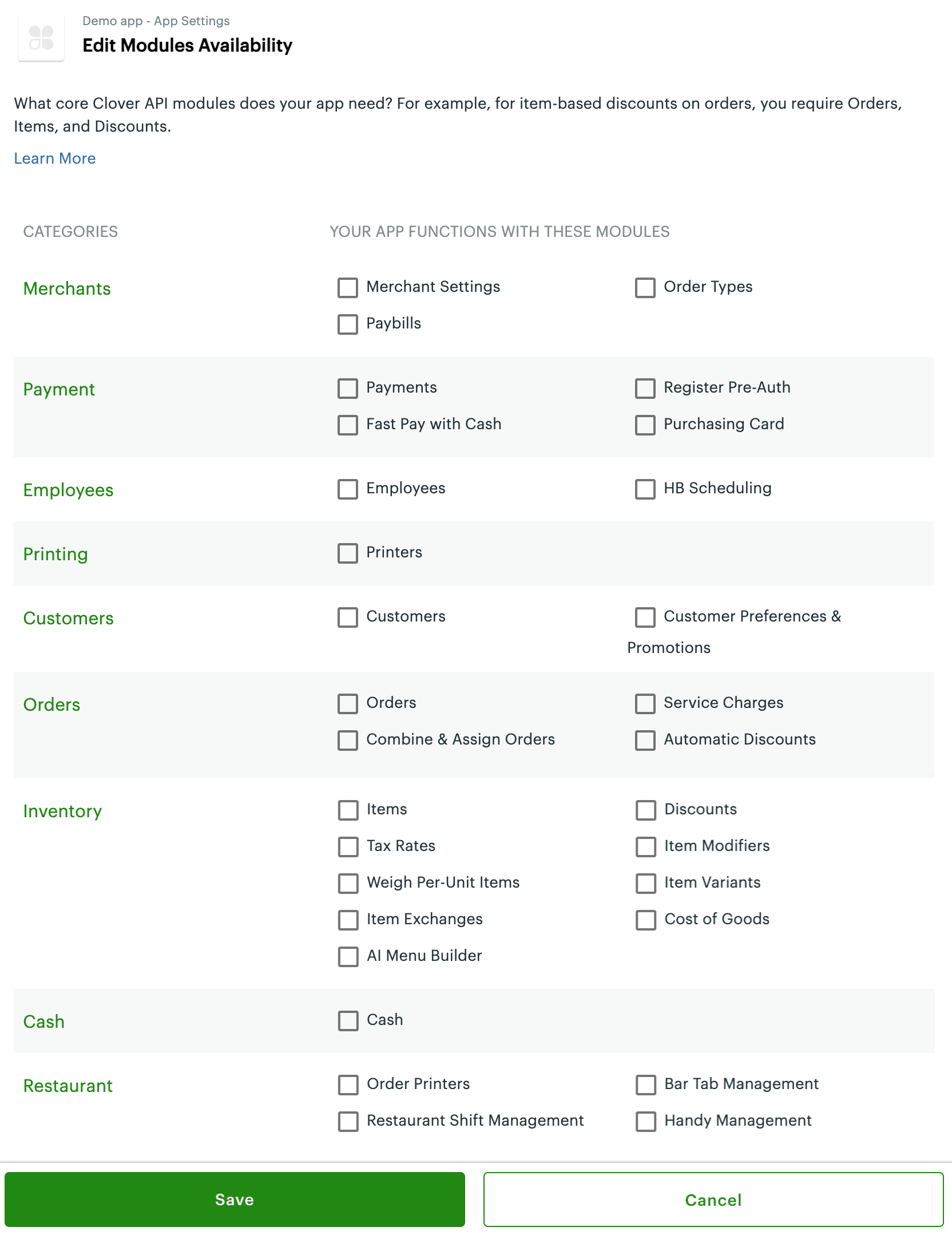Cancel editing modules availability
The width and height of the screenshot is (952, 1243).
click(712, 1200)
